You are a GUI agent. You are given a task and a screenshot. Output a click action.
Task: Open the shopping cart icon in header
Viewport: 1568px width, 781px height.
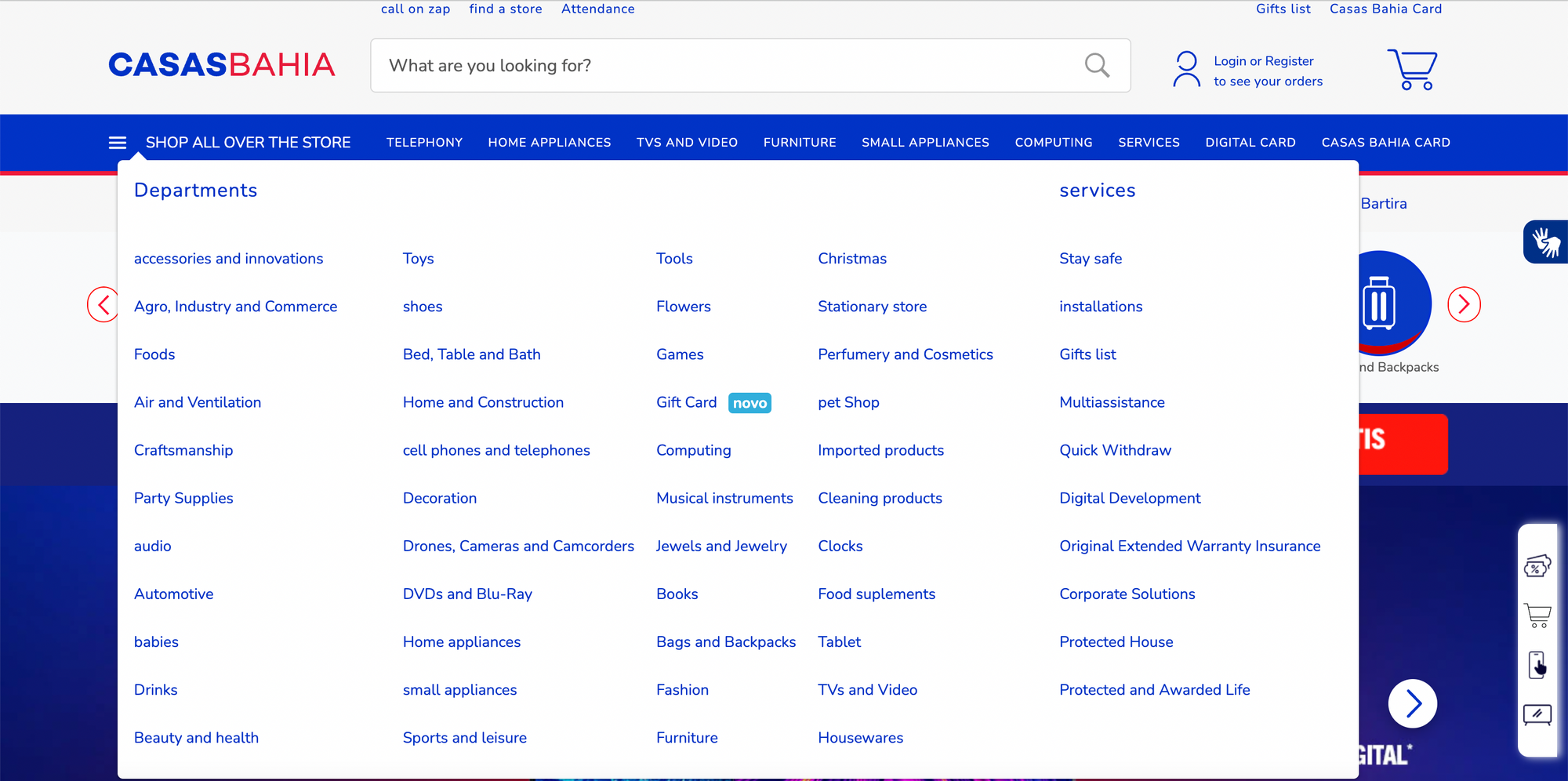(x=1412, y=69)
